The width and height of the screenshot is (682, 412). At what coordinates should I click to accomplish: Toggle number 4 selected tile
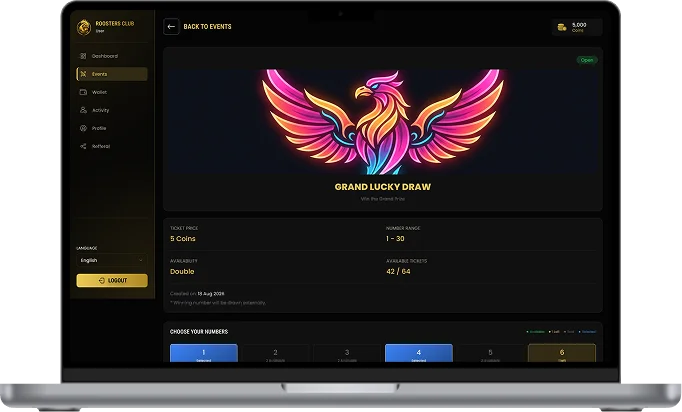click(x=418, y=353)
